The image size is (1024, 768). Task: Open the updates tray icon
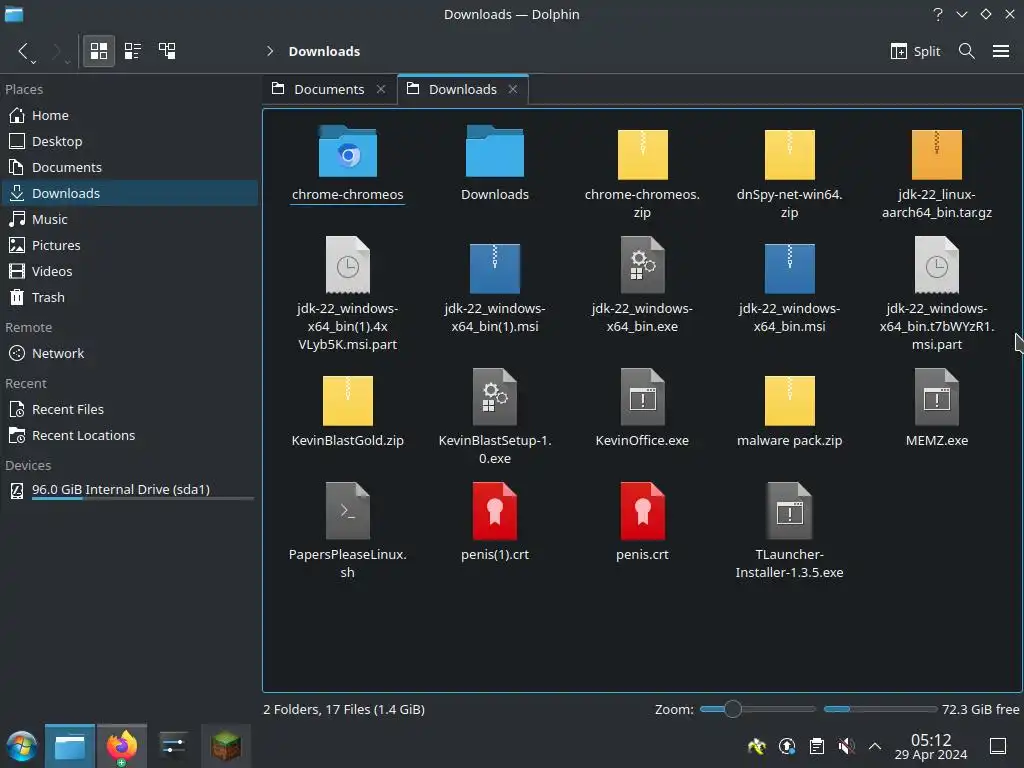787,746
